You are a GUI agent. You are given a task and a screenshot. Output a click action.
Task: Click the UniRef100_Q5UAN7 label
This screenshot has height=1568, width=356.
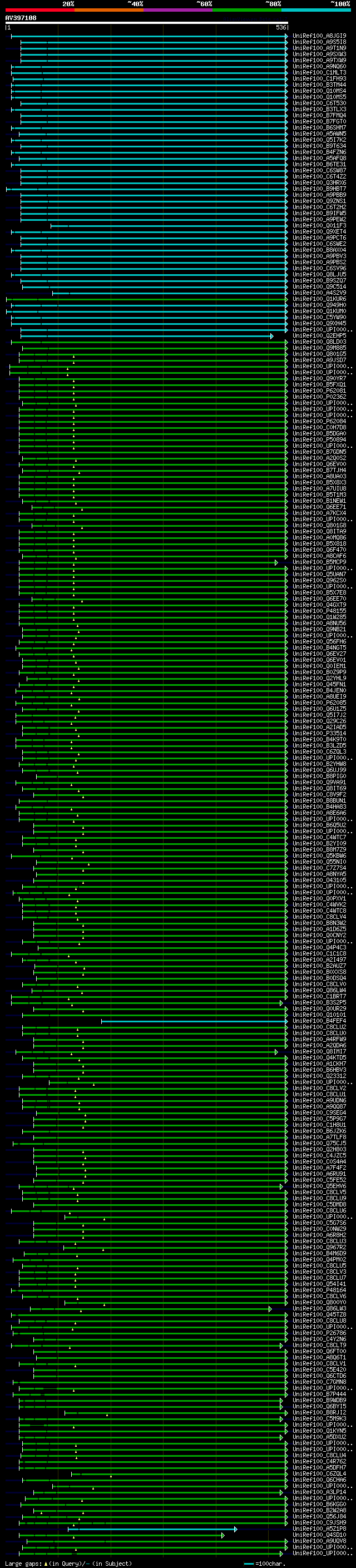pos(319,574)
